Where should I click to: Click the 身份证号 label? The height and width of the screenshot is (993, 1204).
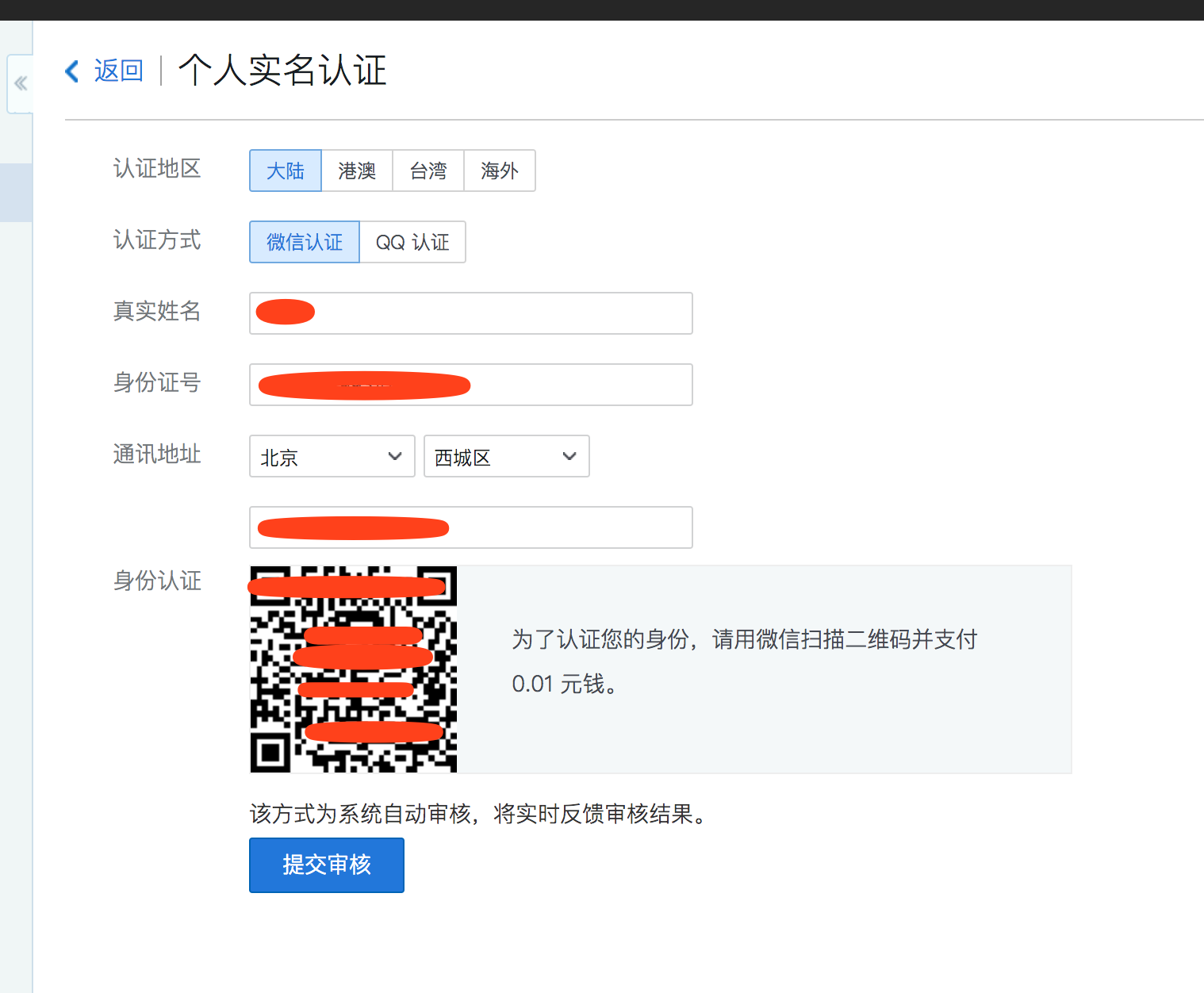click(x=157, y=382)
